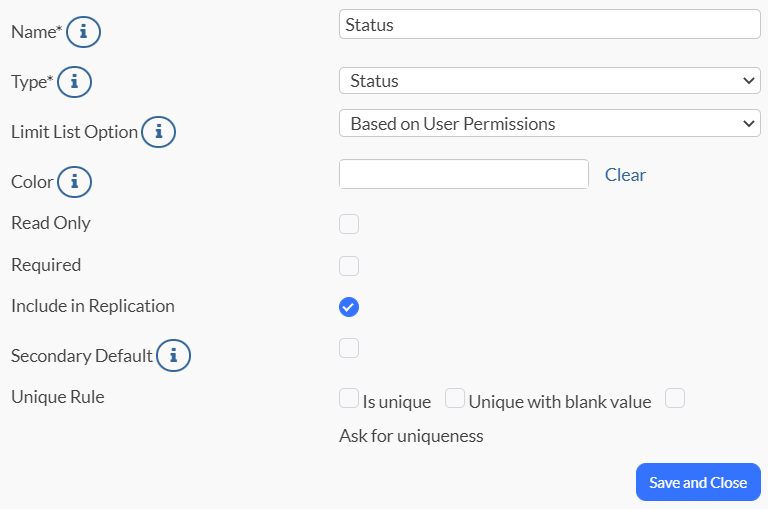The width and height of the screenshot is (768, 509).
Task: Expand the Based on User Permissions dropdown
Action: point(550,123)
